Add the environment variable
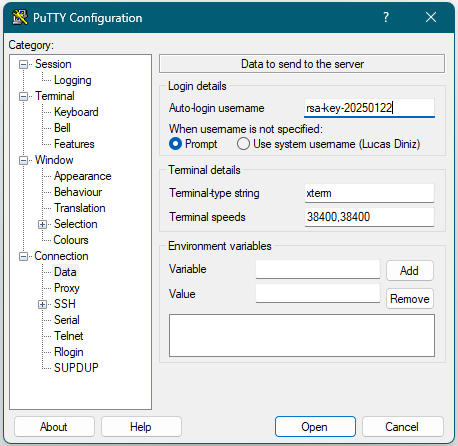The height and width of the screenshot is (446, 458). point(410,271)
